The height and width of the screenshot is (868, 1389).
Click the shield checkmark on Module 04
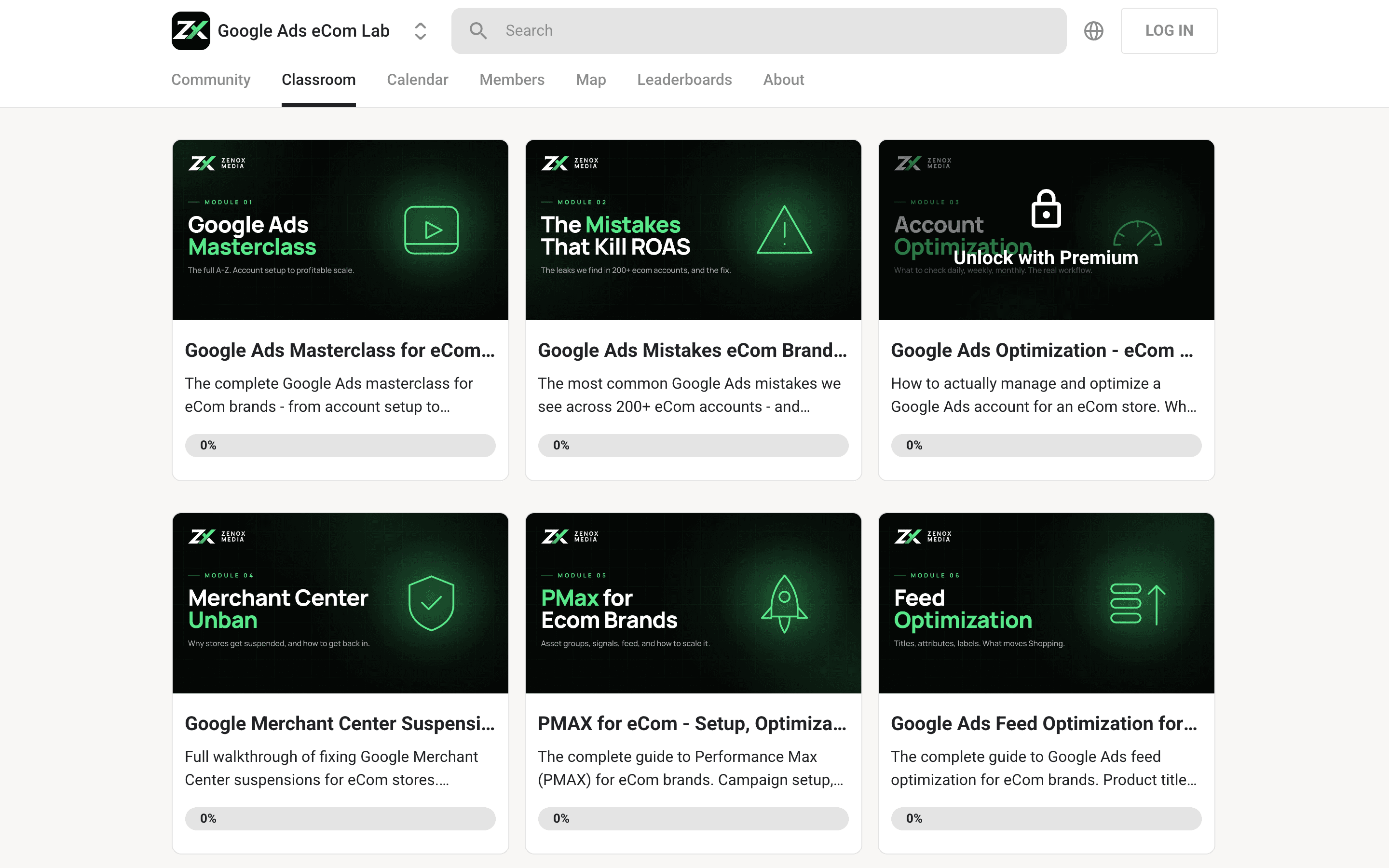431,603
